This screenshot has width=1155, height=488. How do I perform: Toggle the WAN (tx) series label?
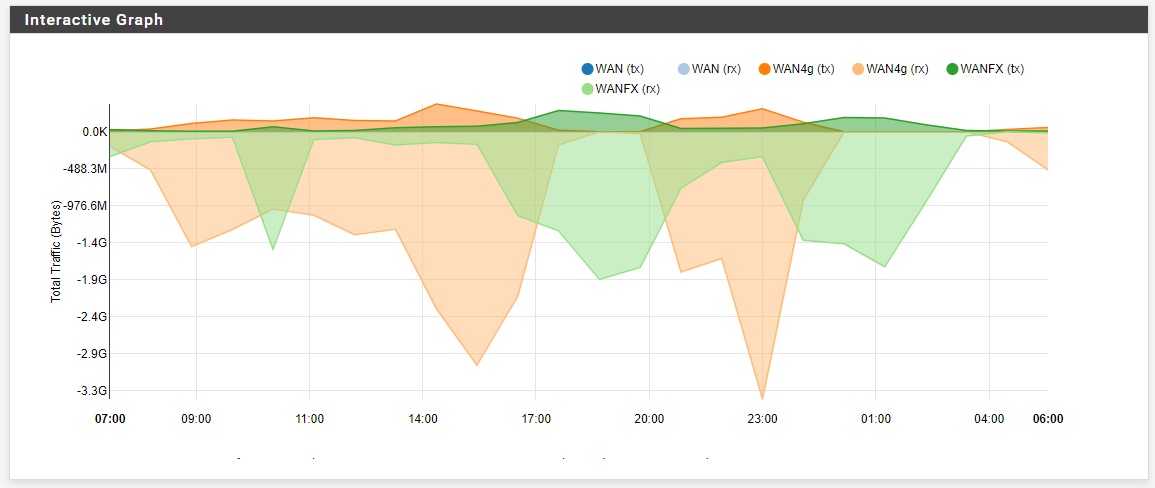tap(620, 69)
